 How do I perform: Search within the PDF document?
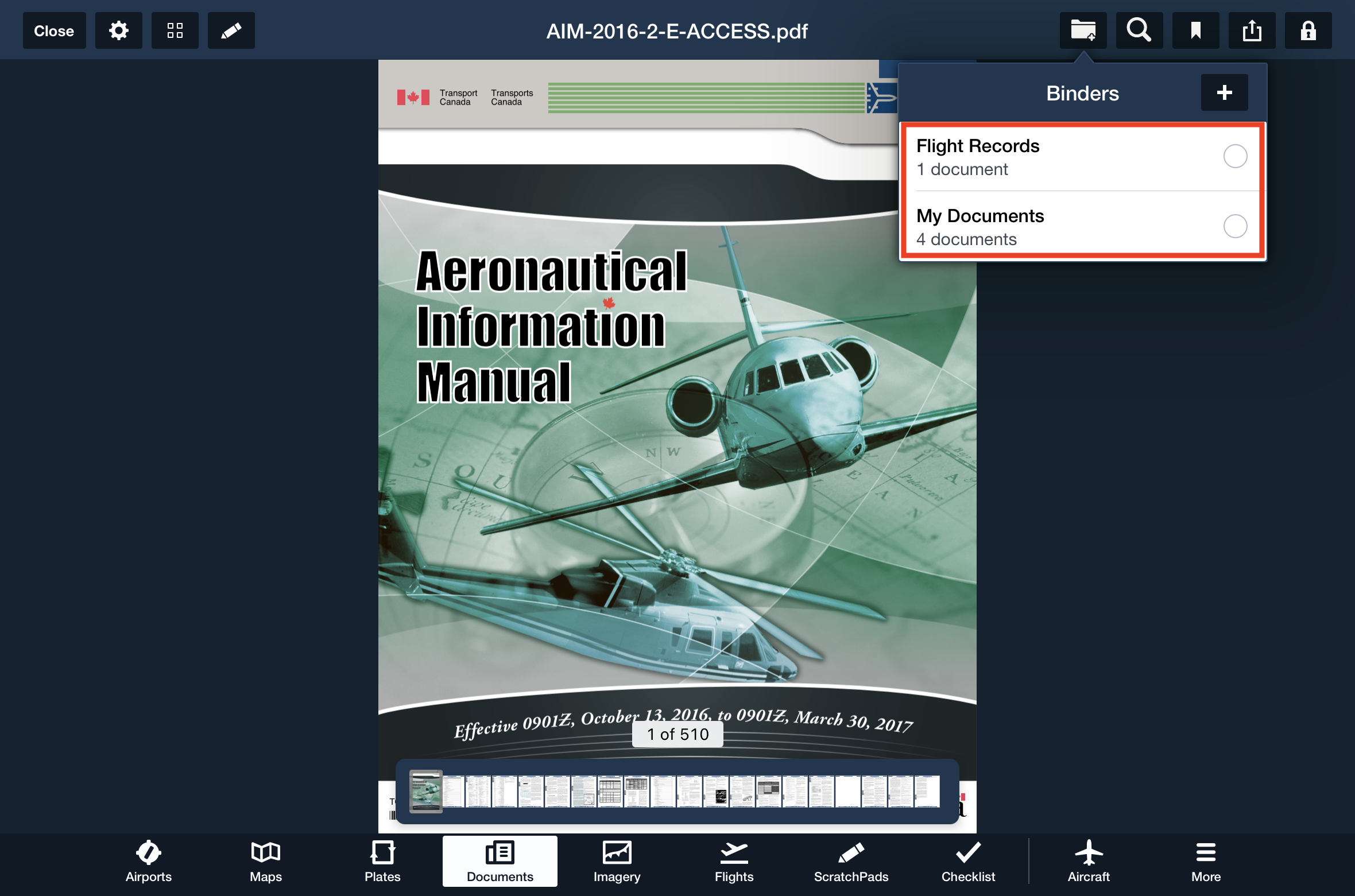click(x=1139, y=30)
